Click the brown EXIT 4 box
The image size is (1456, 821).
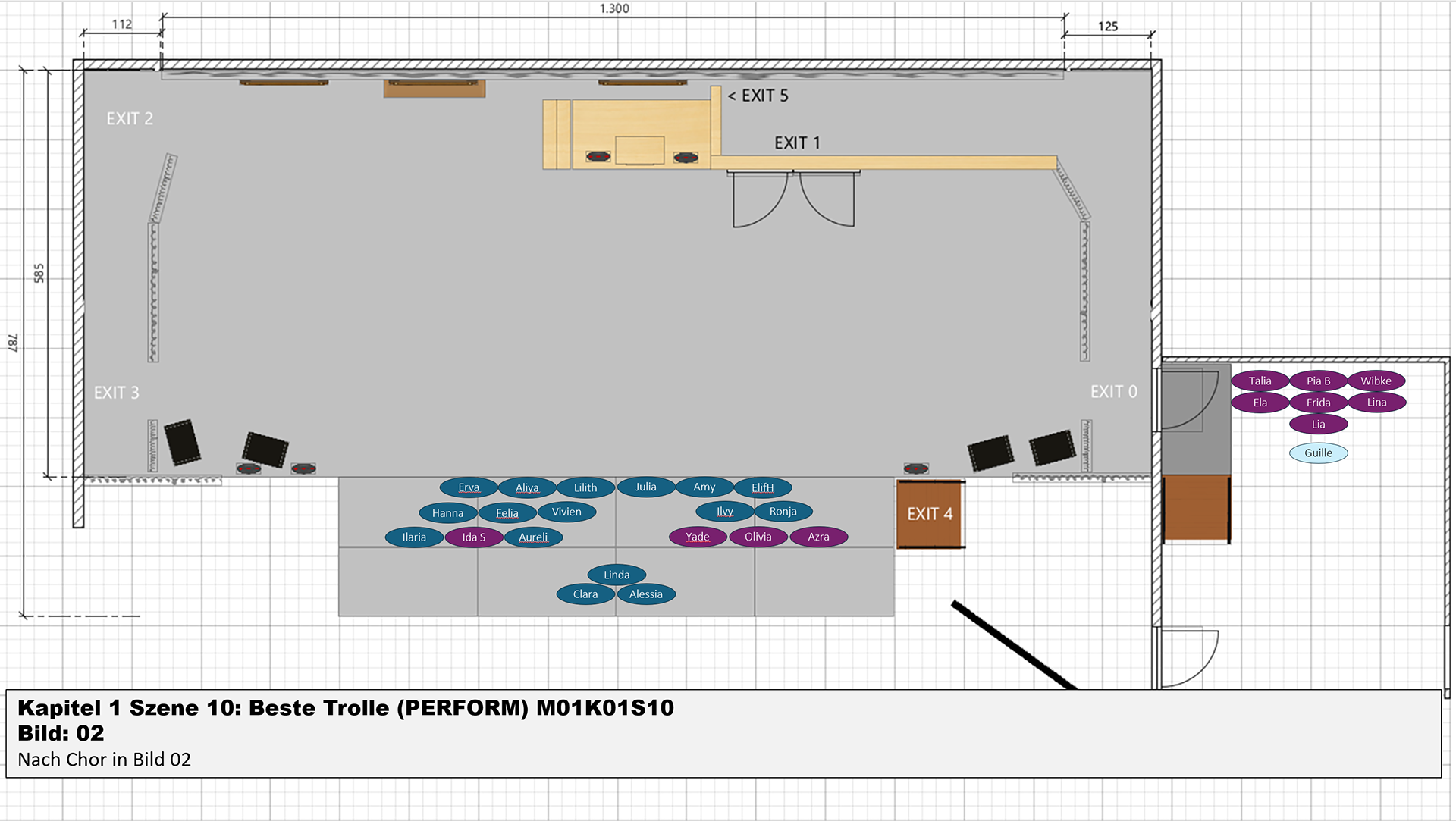(930, 514)
